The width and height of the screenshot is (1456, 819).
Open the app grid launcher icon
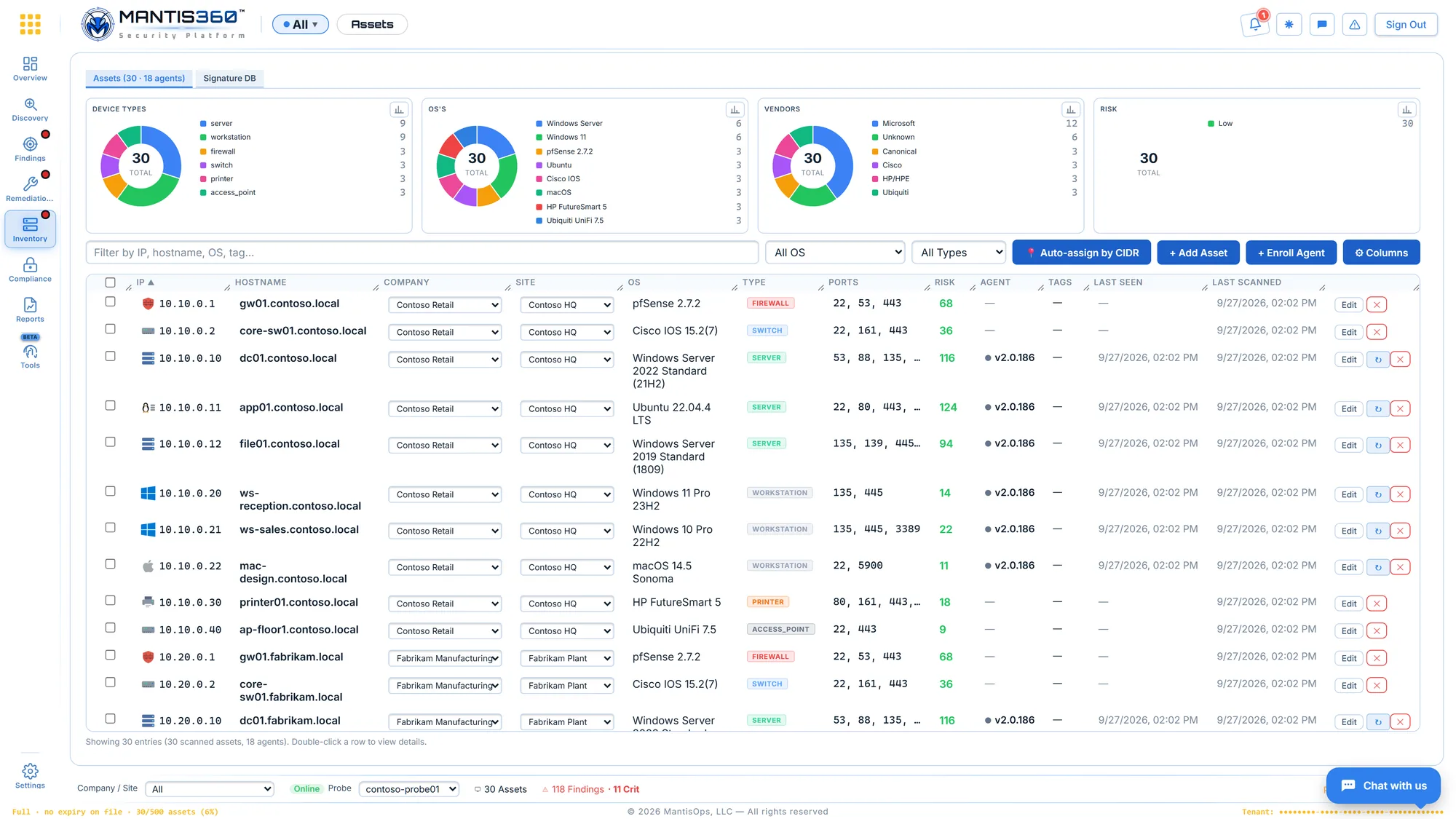[x=30, y=25]
